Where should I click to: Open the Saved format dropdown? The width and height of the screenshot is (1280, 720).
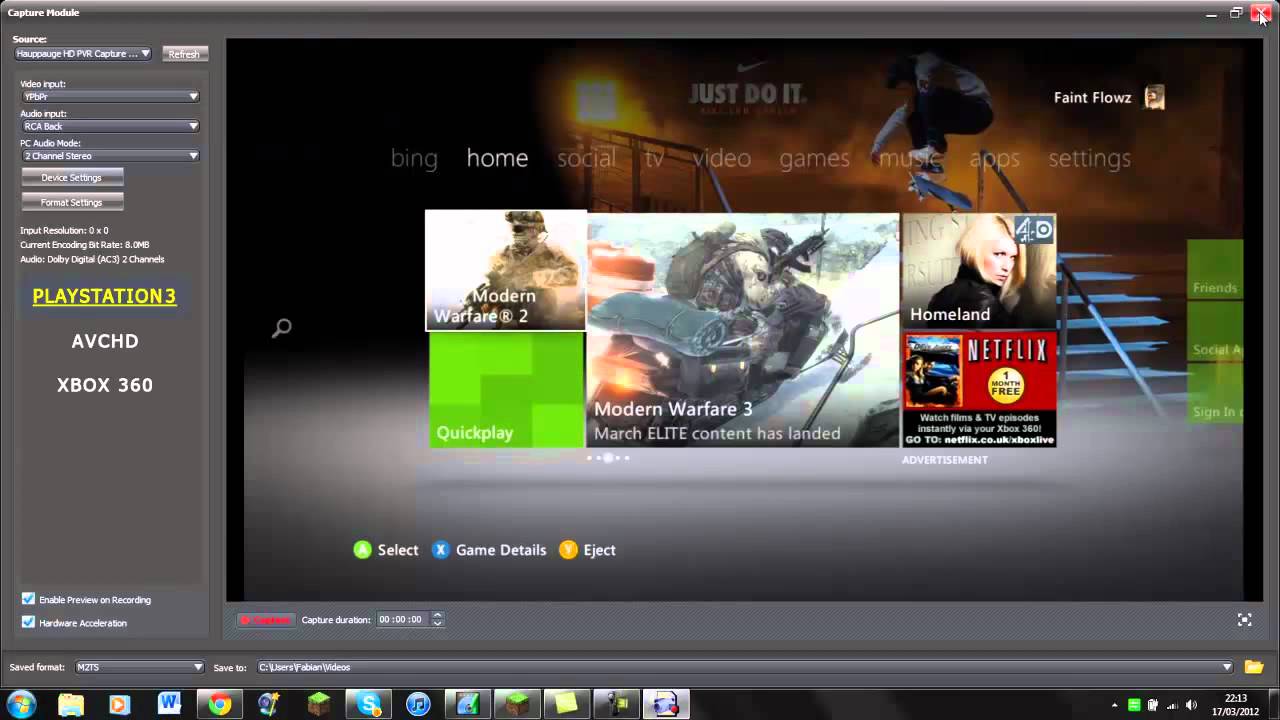[139, 667]
